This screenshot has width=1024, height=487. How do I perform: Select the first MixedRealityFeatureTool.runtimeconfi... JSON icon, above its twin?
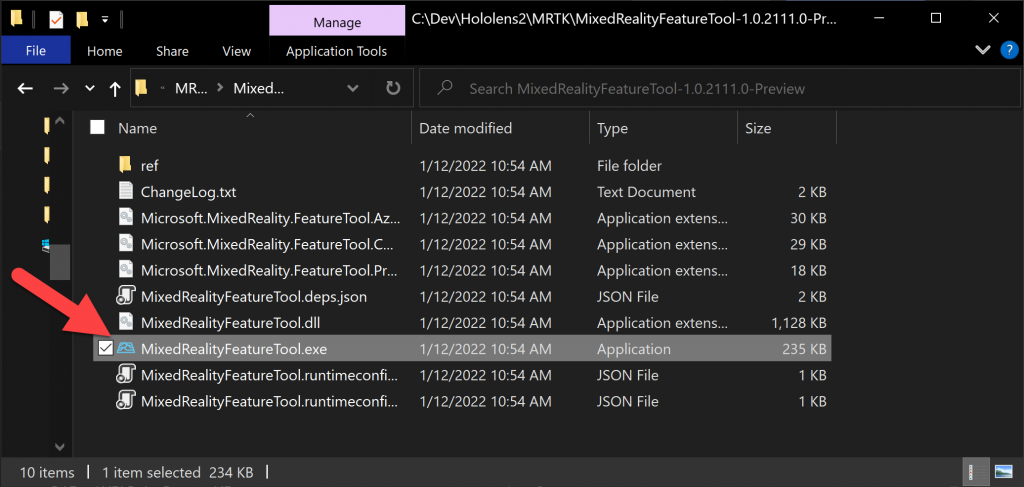(125, 375)
